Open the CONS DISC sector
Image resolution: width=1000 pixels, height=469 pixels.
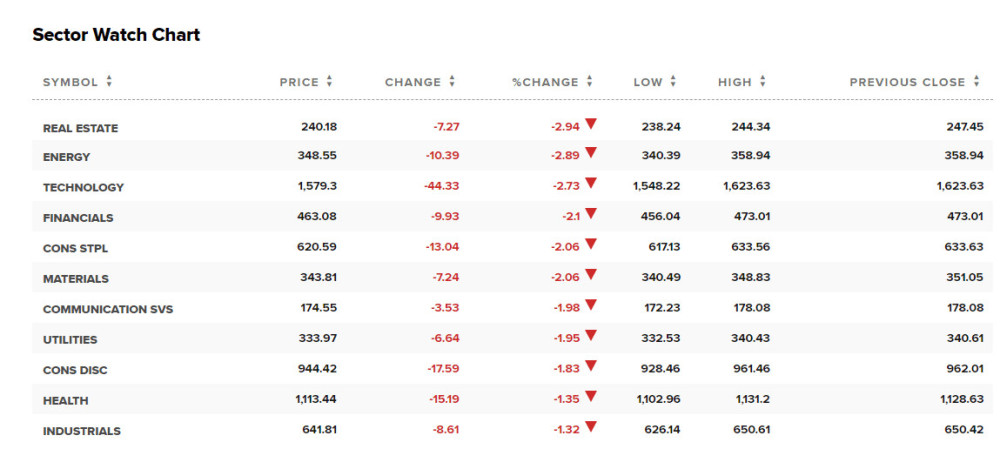click(75, 370)
